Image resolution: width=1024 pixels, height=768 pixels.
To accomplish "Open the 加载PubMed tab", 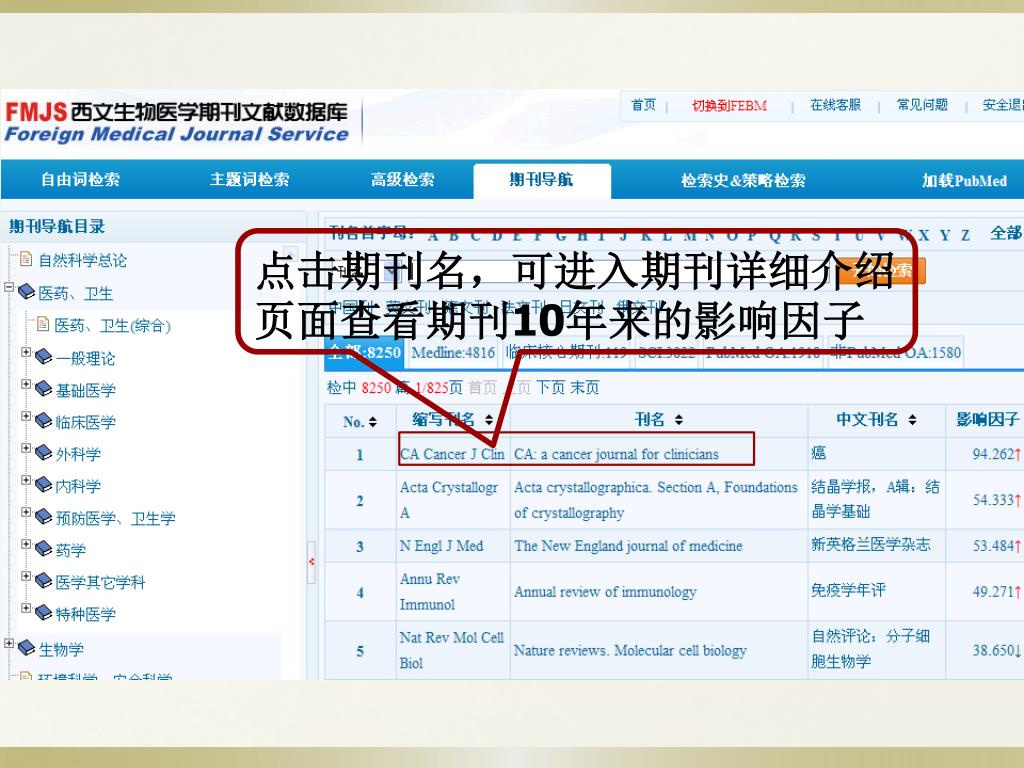I will (x=964, y=180).
